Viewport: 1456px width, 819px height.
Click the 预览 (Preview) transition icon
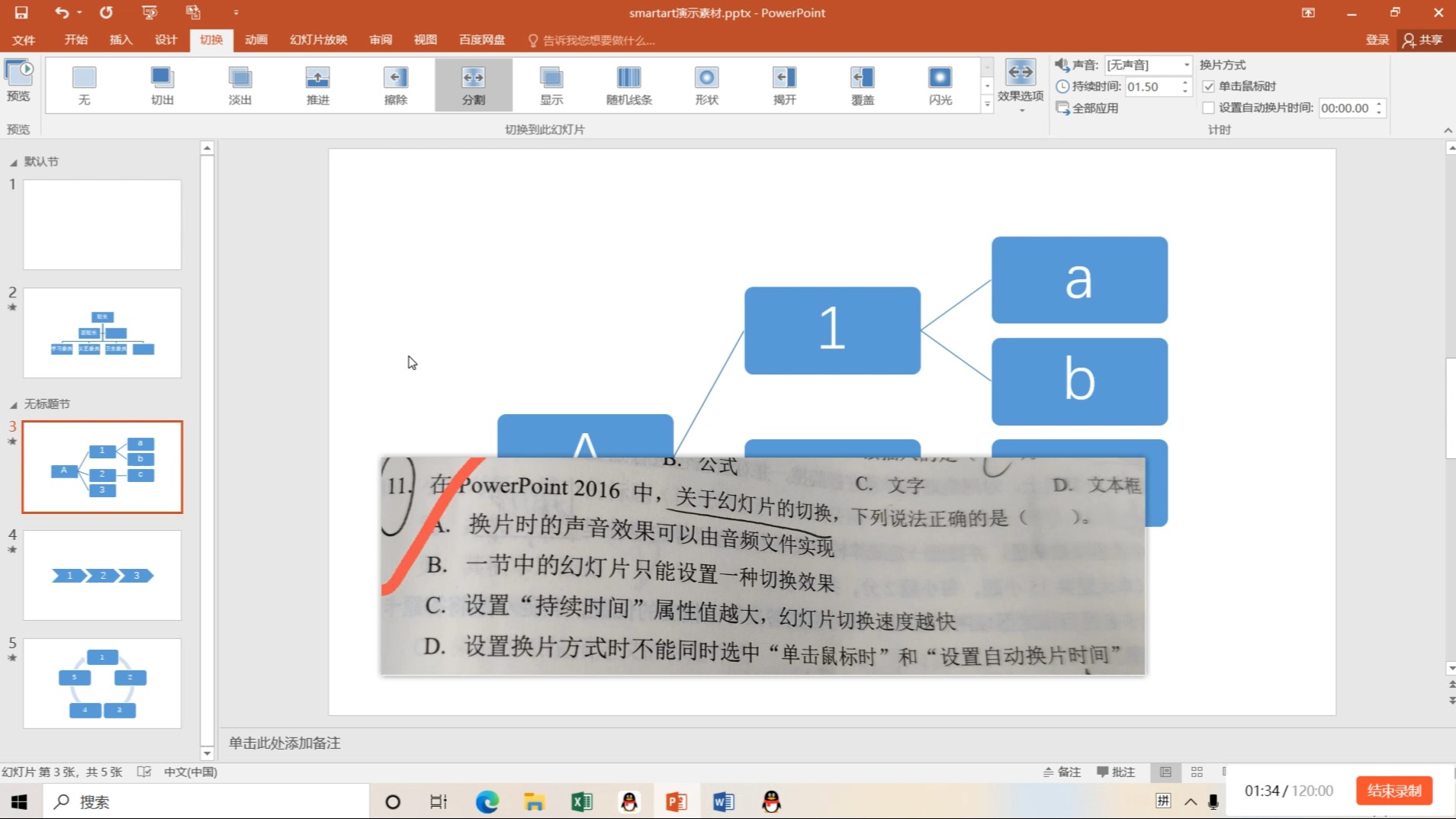(x=18, y=80)
